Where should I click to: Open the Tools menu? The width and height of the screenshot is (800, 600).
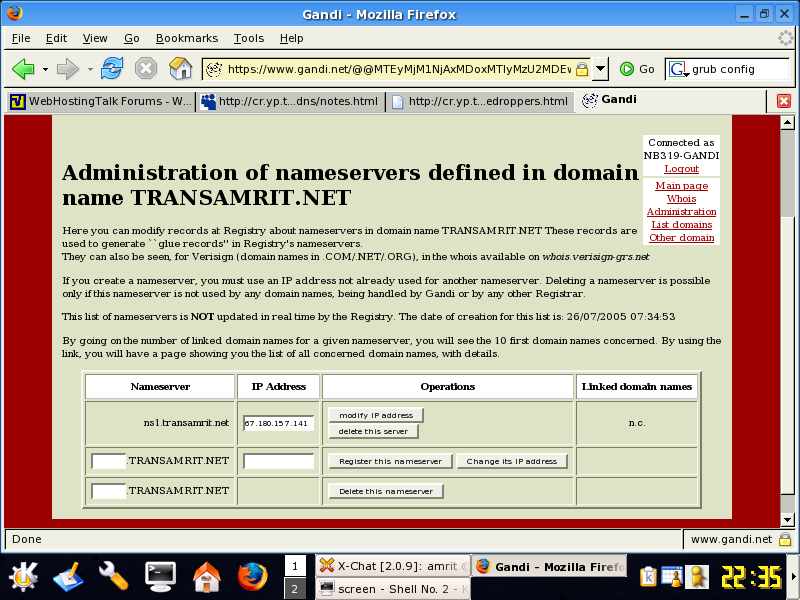(248, 38)
